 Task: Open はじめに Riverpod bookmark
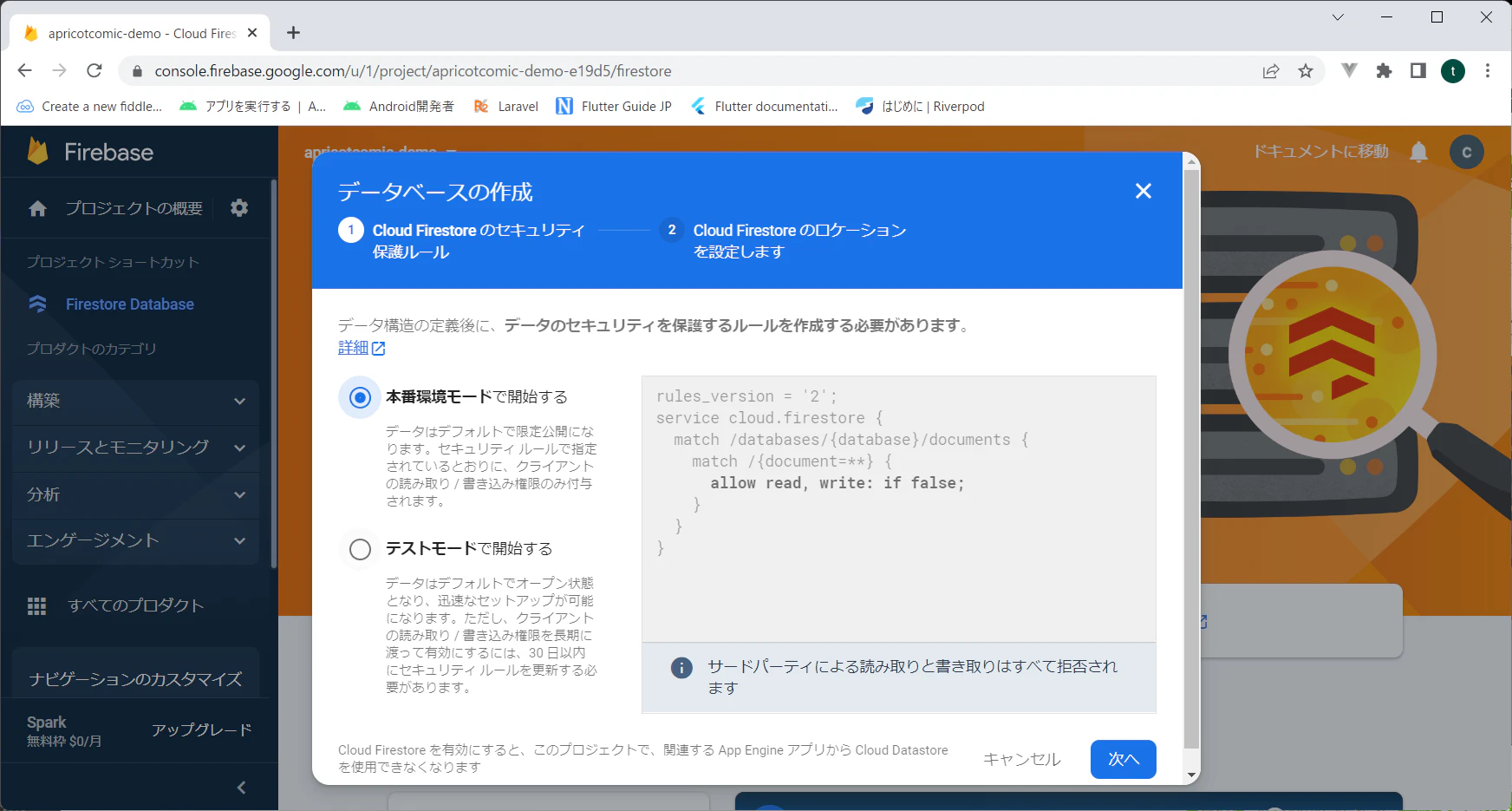[920, 107]
